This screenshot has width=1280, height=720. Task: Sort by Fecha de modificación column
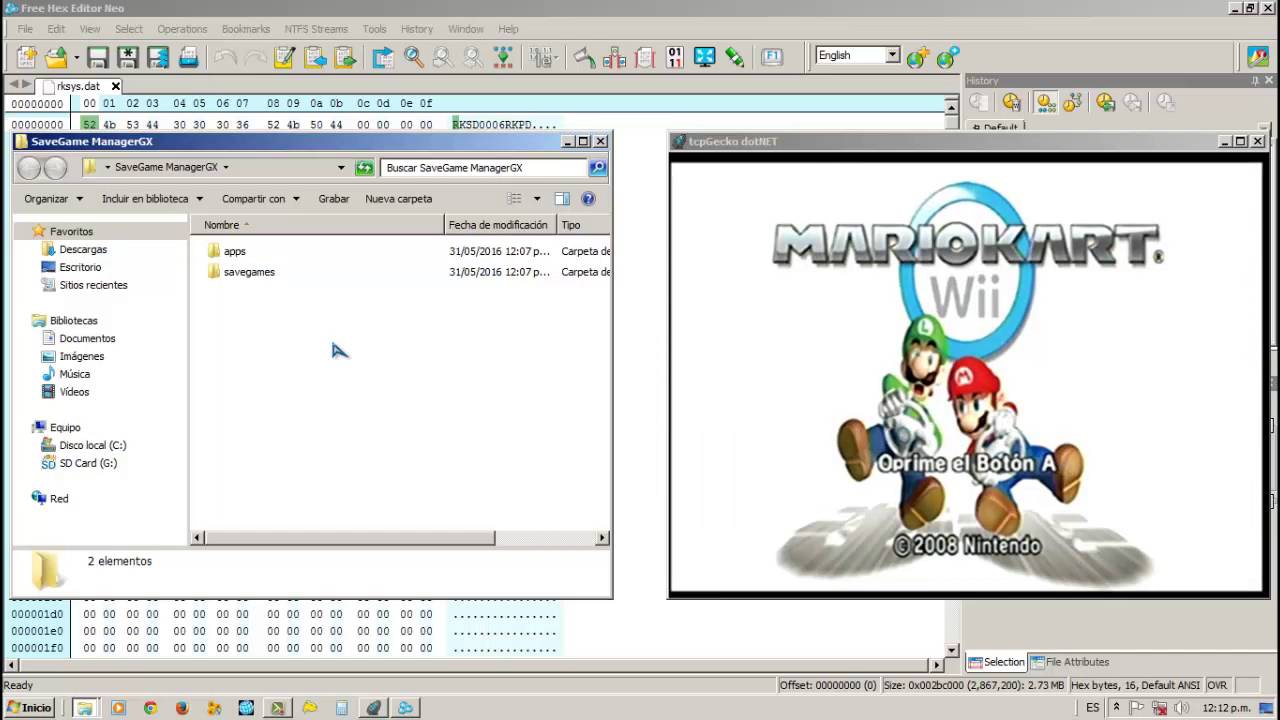(500, 225)
